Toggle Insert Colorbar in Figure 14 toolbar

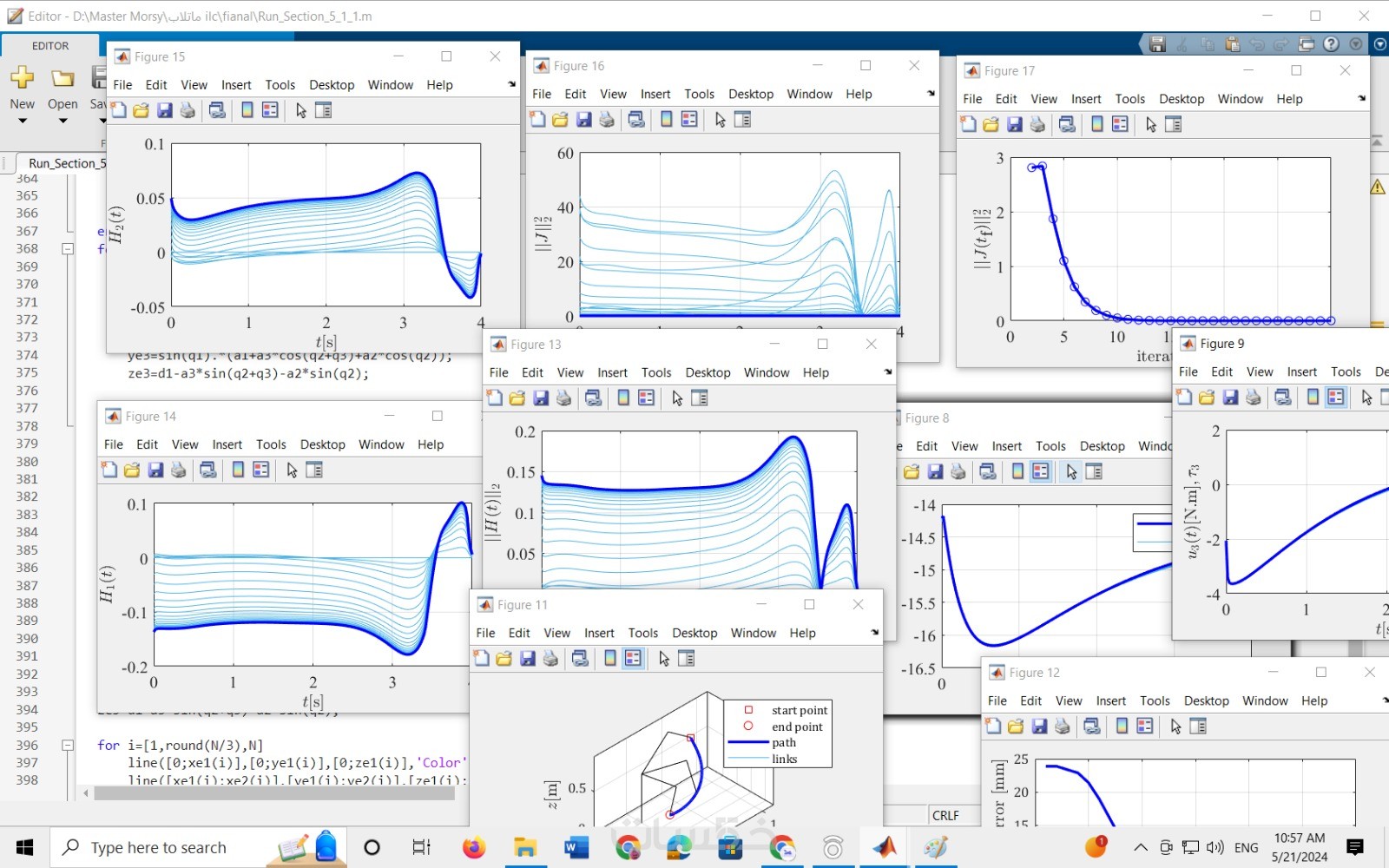(238, 470)
